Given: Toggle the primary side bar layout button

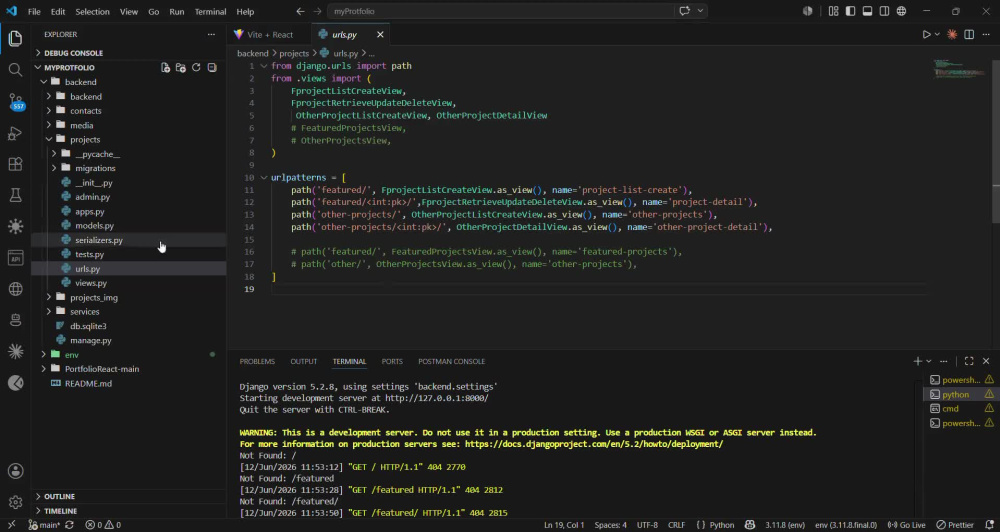Looking at the screenshot, I should (x=851, y=11).
